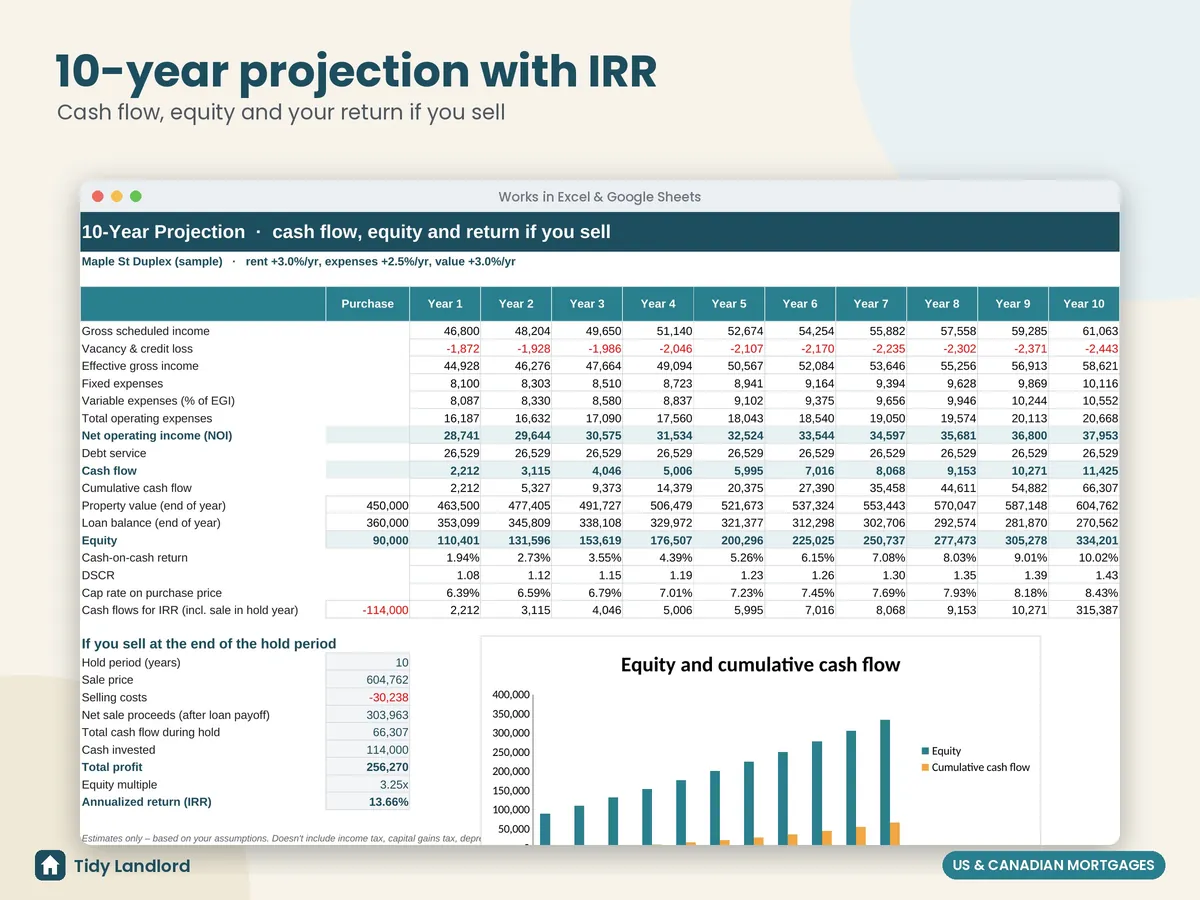
Task: Click the Cash invested value 114,000
Action: [368, 750]
